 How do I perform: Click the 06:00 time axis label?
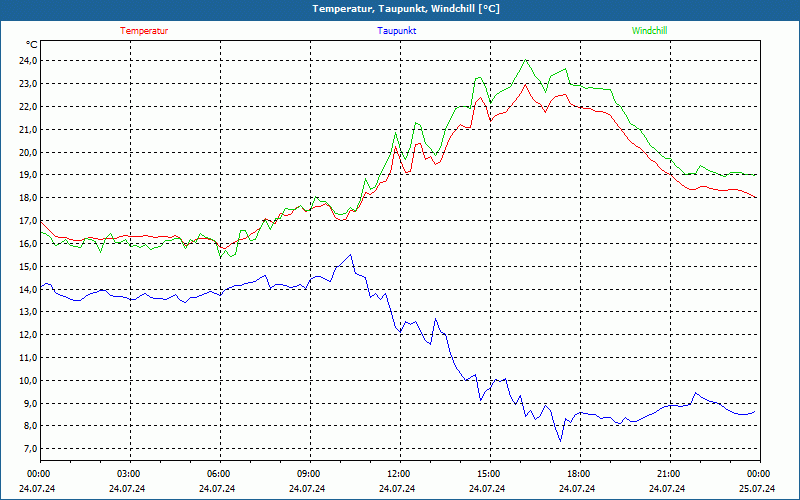pyautogui.click(x=219, y=474)
